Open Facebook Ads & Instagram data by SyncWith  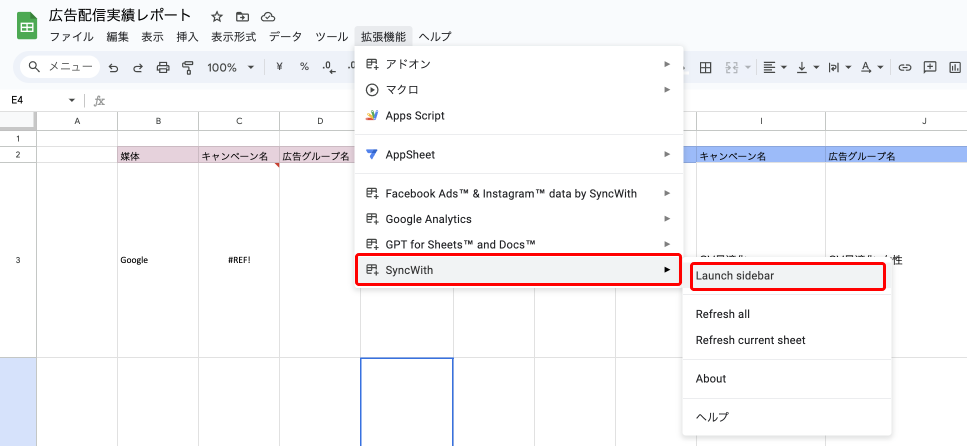pyautogui.click(x=519, y=193)
